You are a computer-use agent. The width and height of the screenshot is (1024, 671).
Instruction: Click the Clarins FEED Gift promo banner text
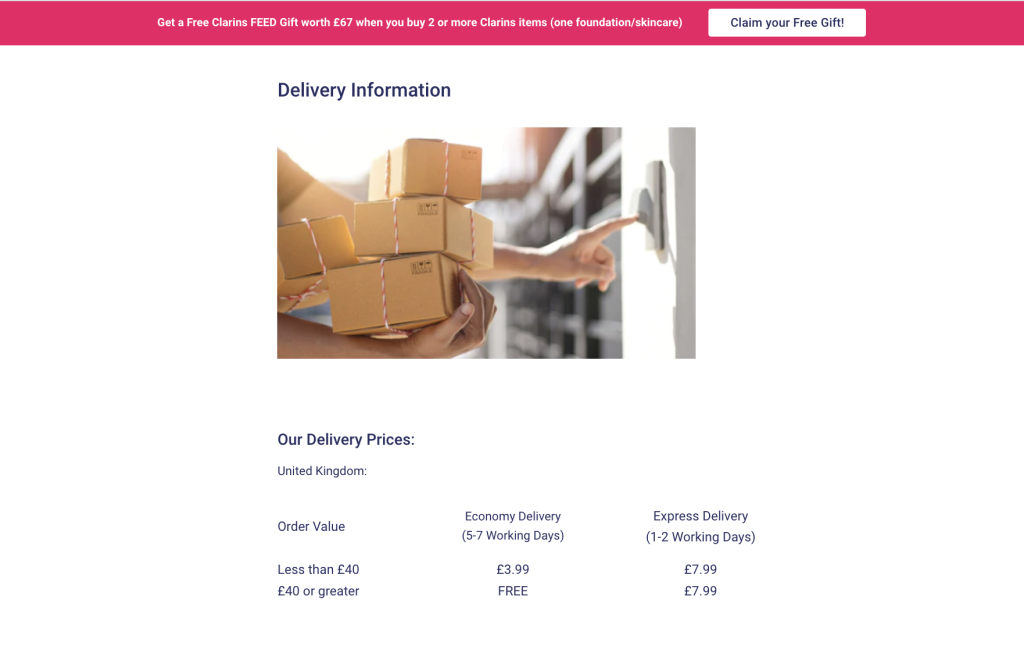click(419, 23)
